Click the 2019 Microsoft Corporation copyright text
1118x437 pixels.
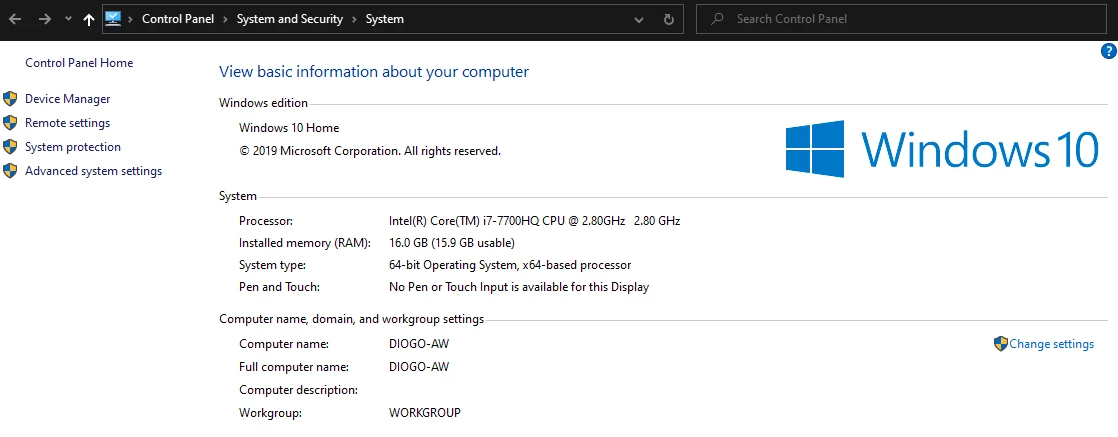pos(370,151)
